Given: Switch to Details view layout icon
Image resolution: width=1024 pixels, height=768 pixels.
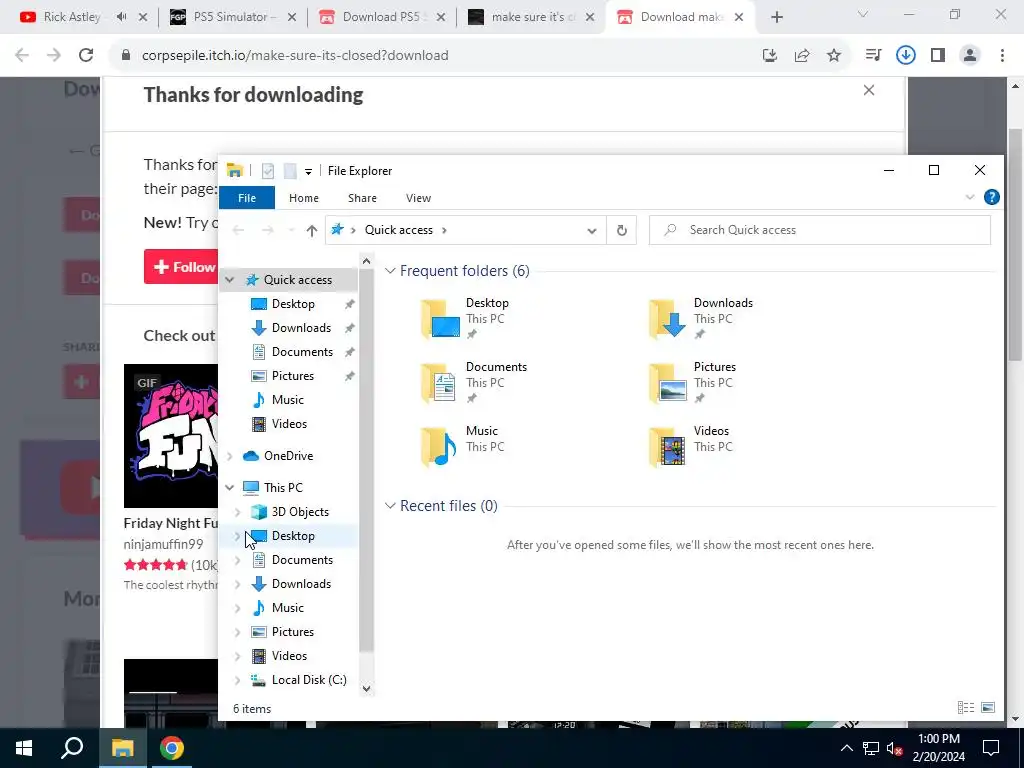Looking at the screenshot, I should point(965,707).
